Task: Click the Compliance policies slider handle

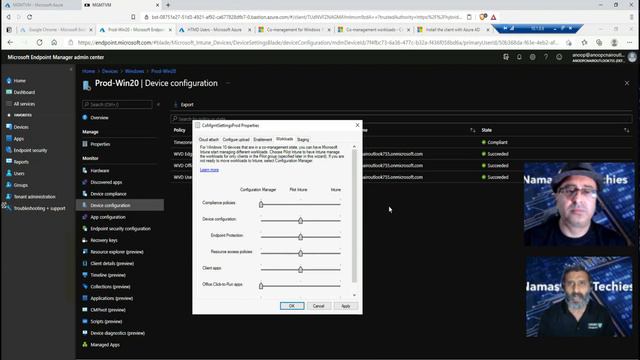Action: point(261,204)
